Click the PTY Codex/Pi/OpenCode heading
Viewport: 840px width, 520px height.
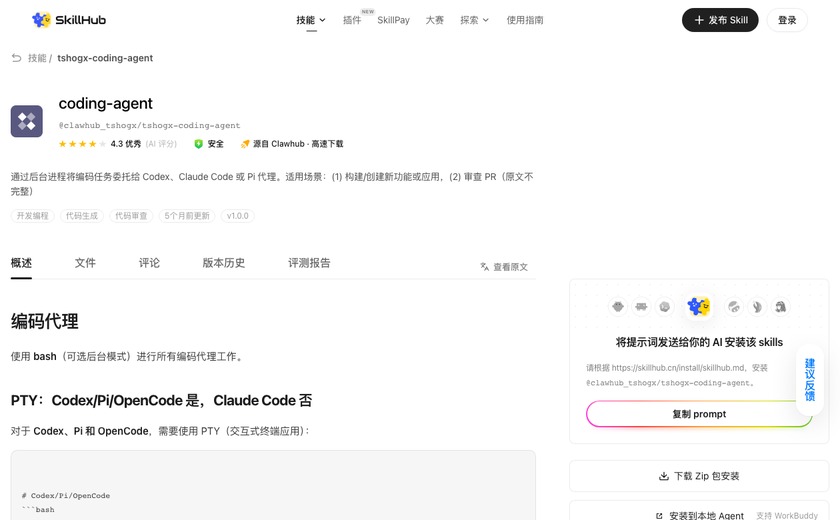click(161, 401)
